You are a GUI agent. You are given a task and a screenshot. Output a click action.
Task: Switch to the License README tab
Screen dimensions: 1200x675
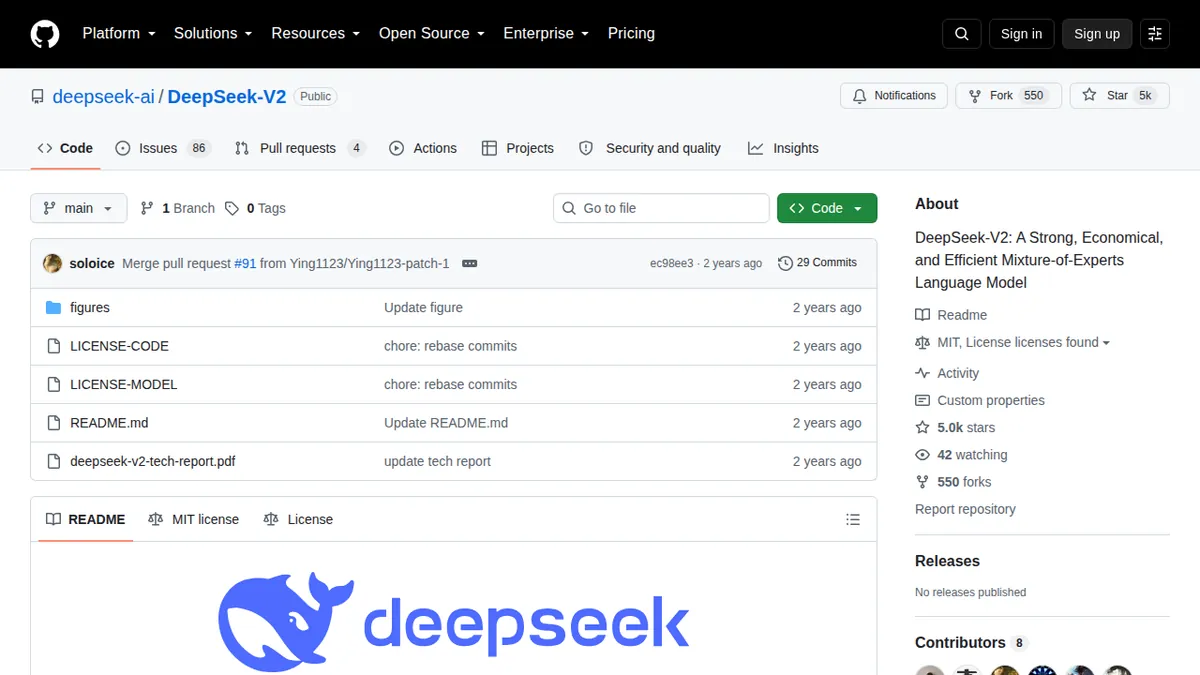tap(298, 520)
